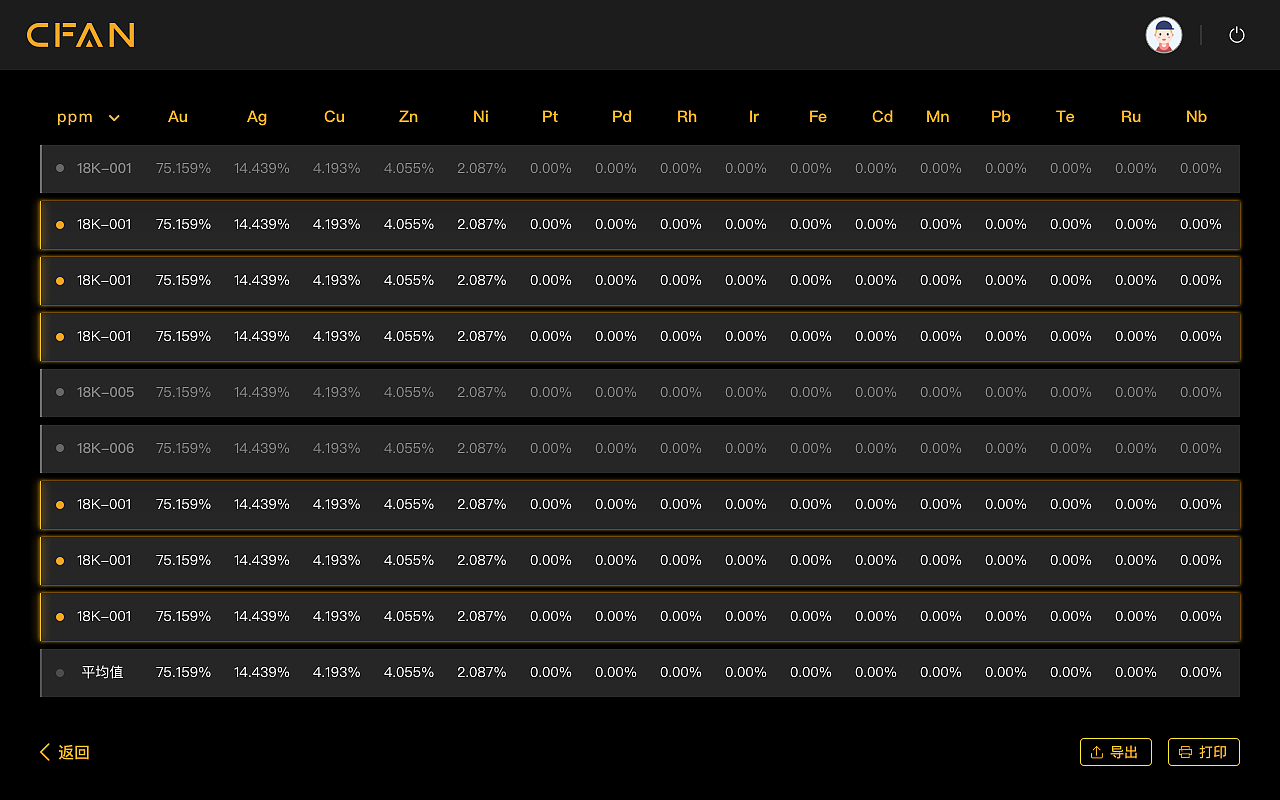Select the Au column header
1280x800 pixels.
tap(178, 117)
